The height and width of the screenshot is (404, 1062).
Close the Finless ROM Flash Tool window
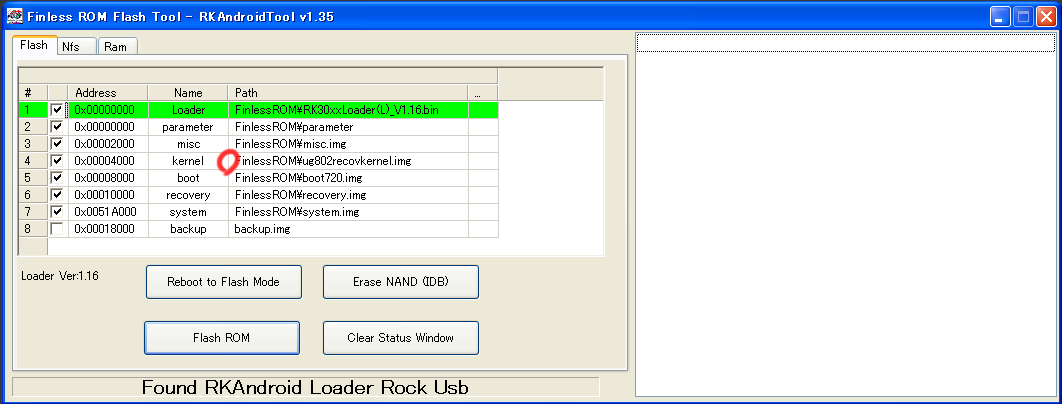pos(1046,16)
